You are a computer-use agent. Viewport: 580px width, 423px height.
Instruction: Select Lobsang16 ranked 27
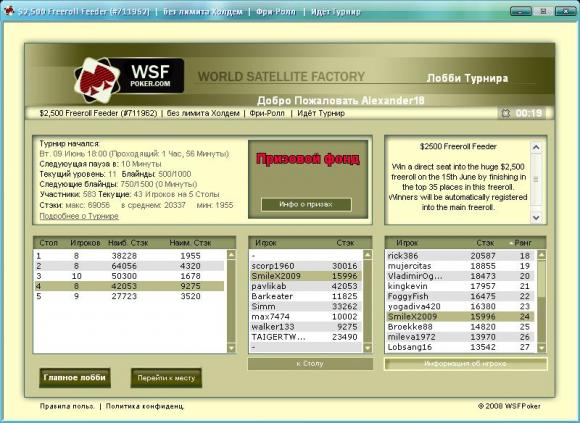pos(461,347)
